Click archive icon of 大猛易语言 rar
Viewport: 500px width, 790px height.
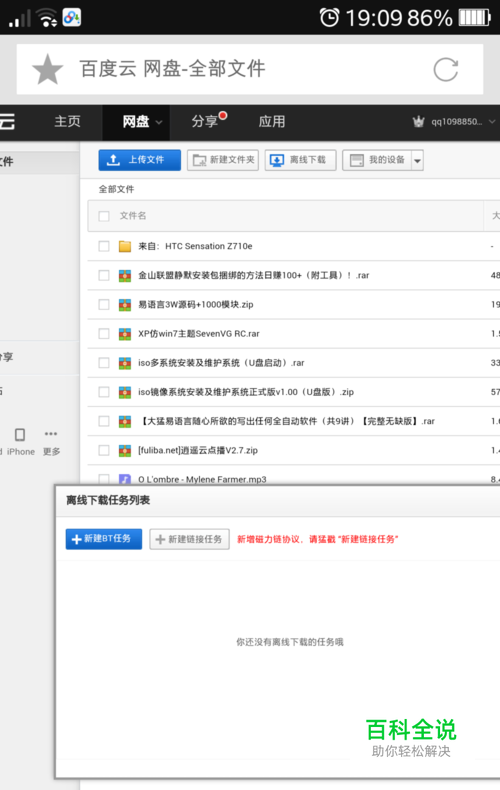click(x=125, y=422)
